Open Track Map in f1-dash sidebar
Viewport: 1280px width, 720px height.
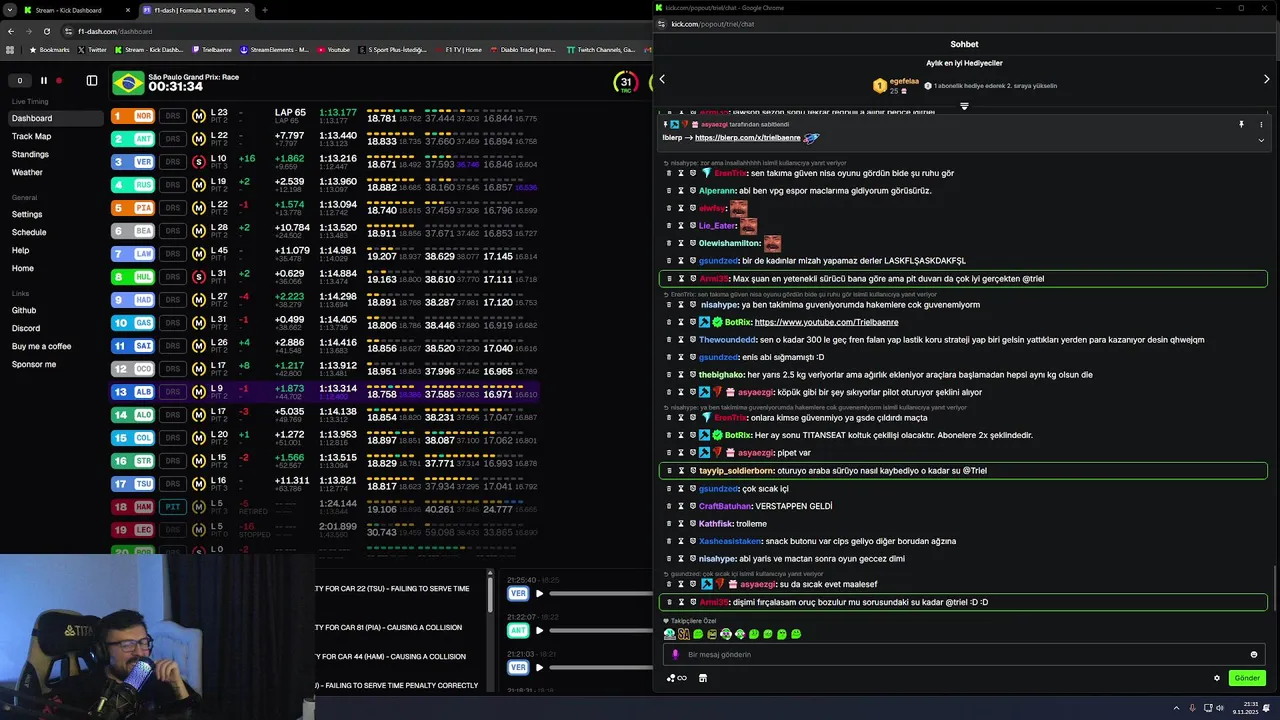(31, 136)
